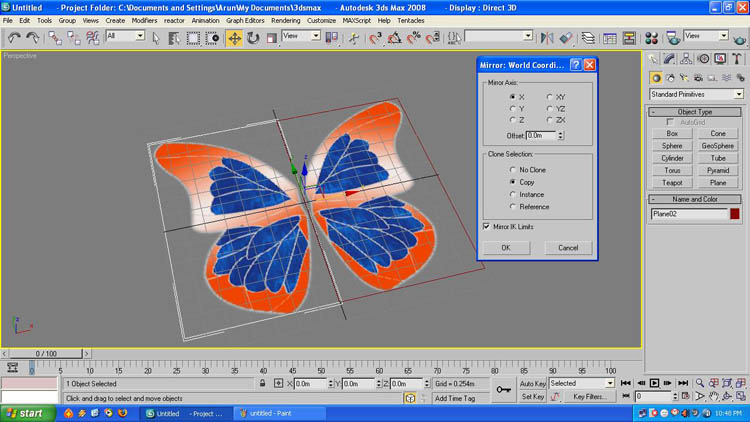This screenshot has width=750, height=422.
Task: Open the Utilities hammer tab icon
Action: 736,59
